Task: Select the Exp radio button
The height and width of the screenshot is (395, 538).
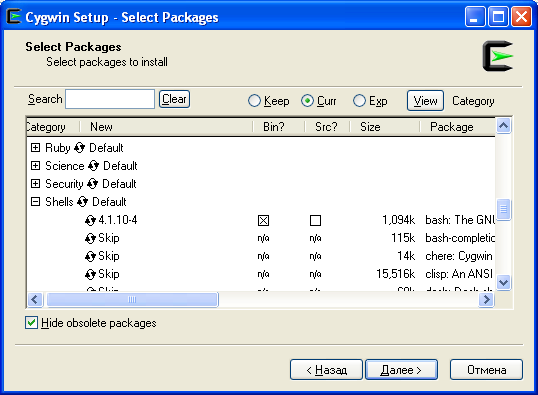Action: (x=359, y=101)
